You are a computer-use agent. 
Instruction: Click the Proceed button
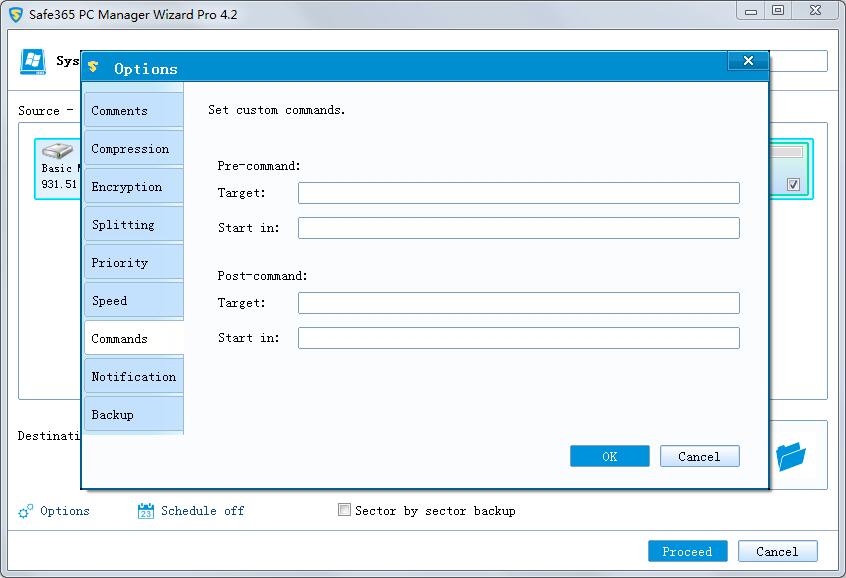click(x=687, y=551)
